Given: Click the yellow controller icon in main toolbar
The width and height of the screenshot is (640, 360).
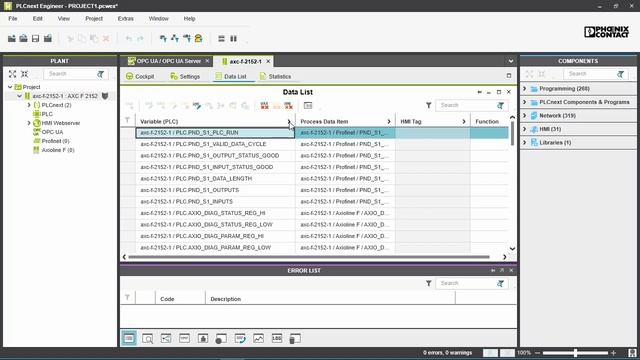Looking at the screenshot, I should tap(198, 38).
